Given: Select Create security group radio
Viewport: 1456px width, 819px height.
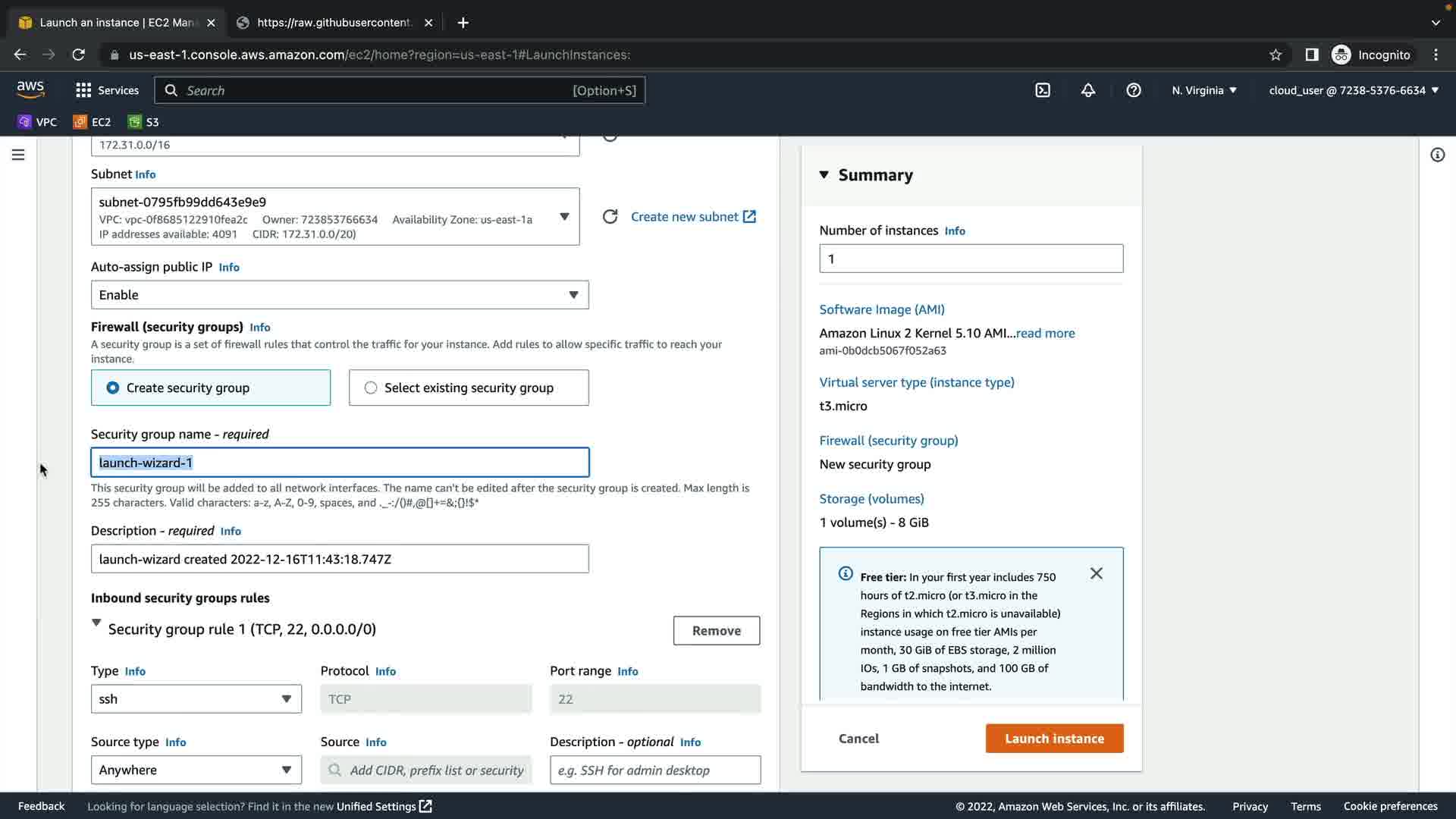Looking at the screenshot, I should 113,388.
